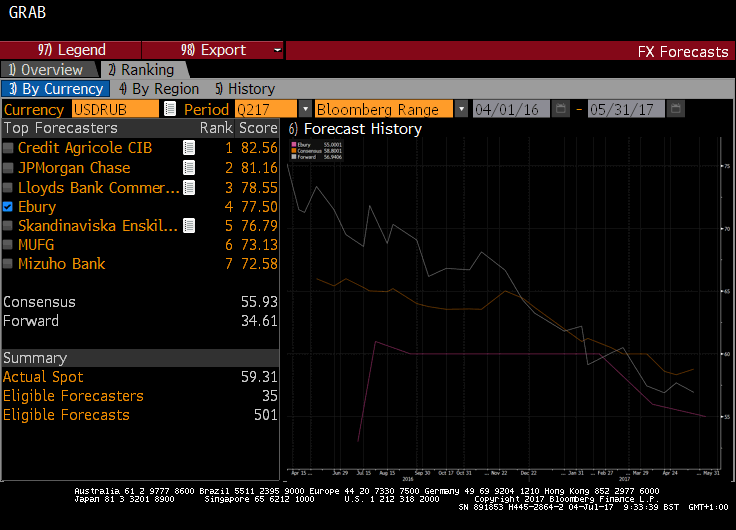
Task: Open end date calendar picker icon
Action: click(x=675, y=109)
